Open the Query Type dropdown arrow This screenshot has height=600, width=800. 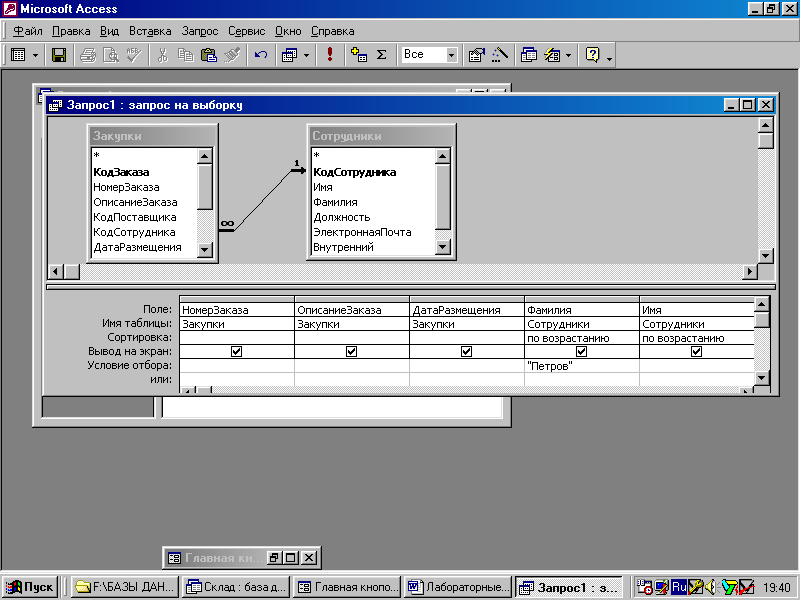[x=306, y=55]
